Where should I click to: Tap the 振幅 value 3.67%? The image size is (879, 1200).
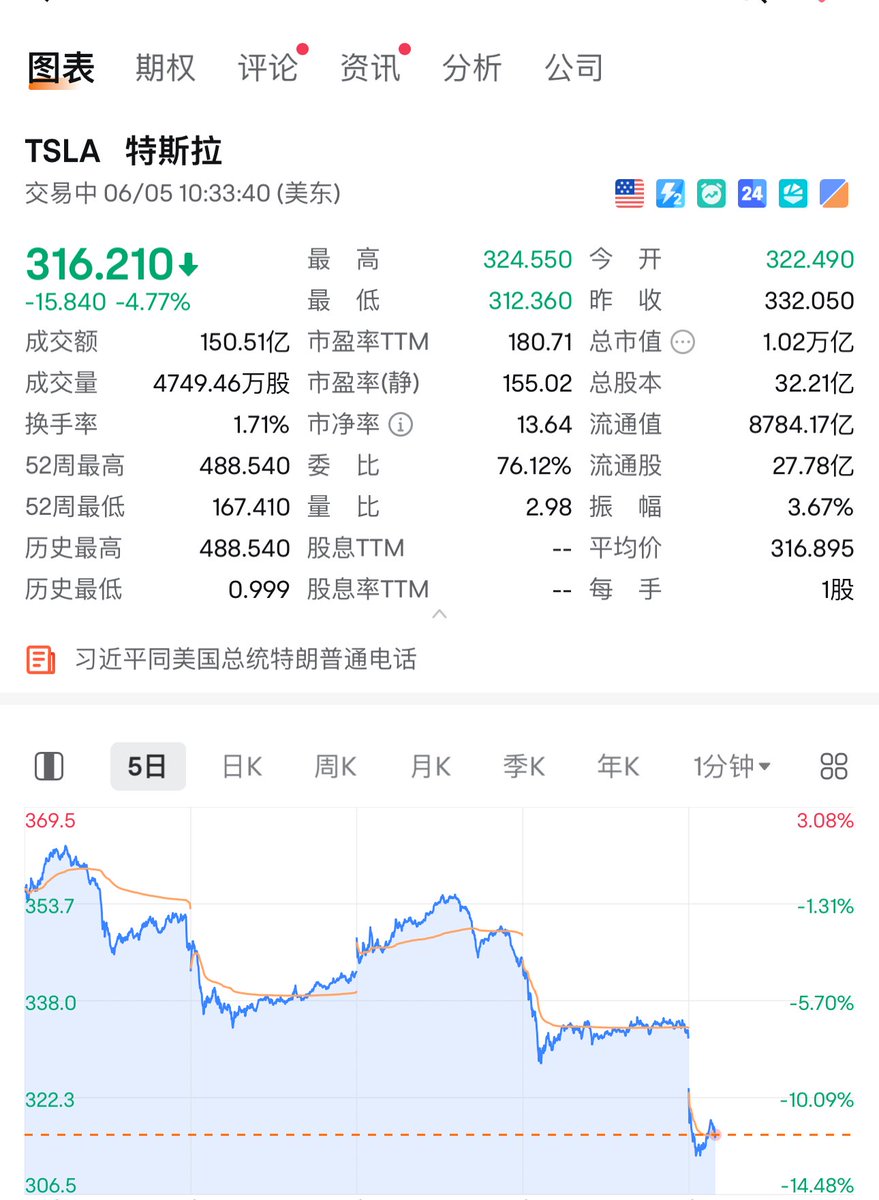821,507
